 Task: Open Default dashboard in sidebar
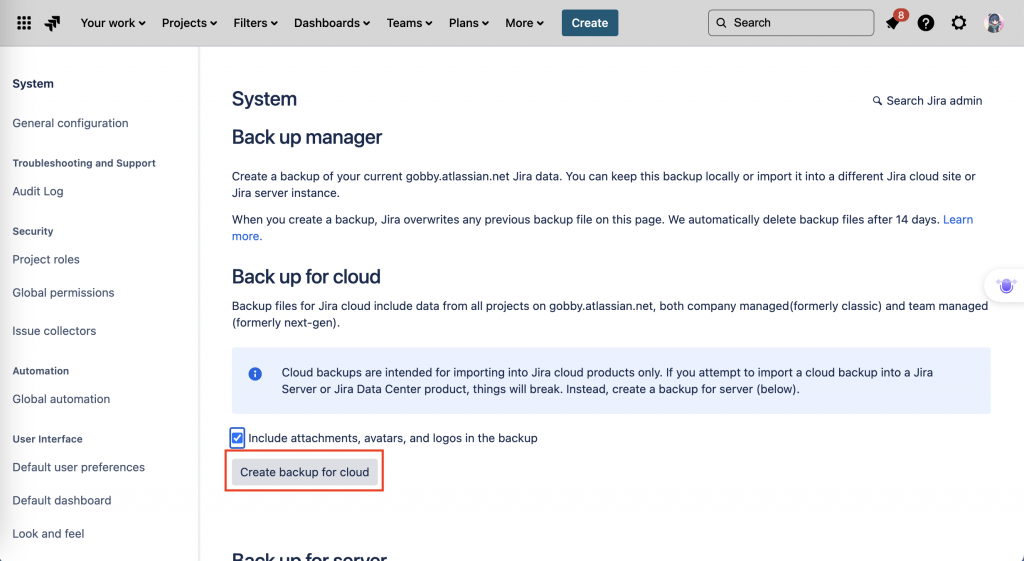coord(62,500)
